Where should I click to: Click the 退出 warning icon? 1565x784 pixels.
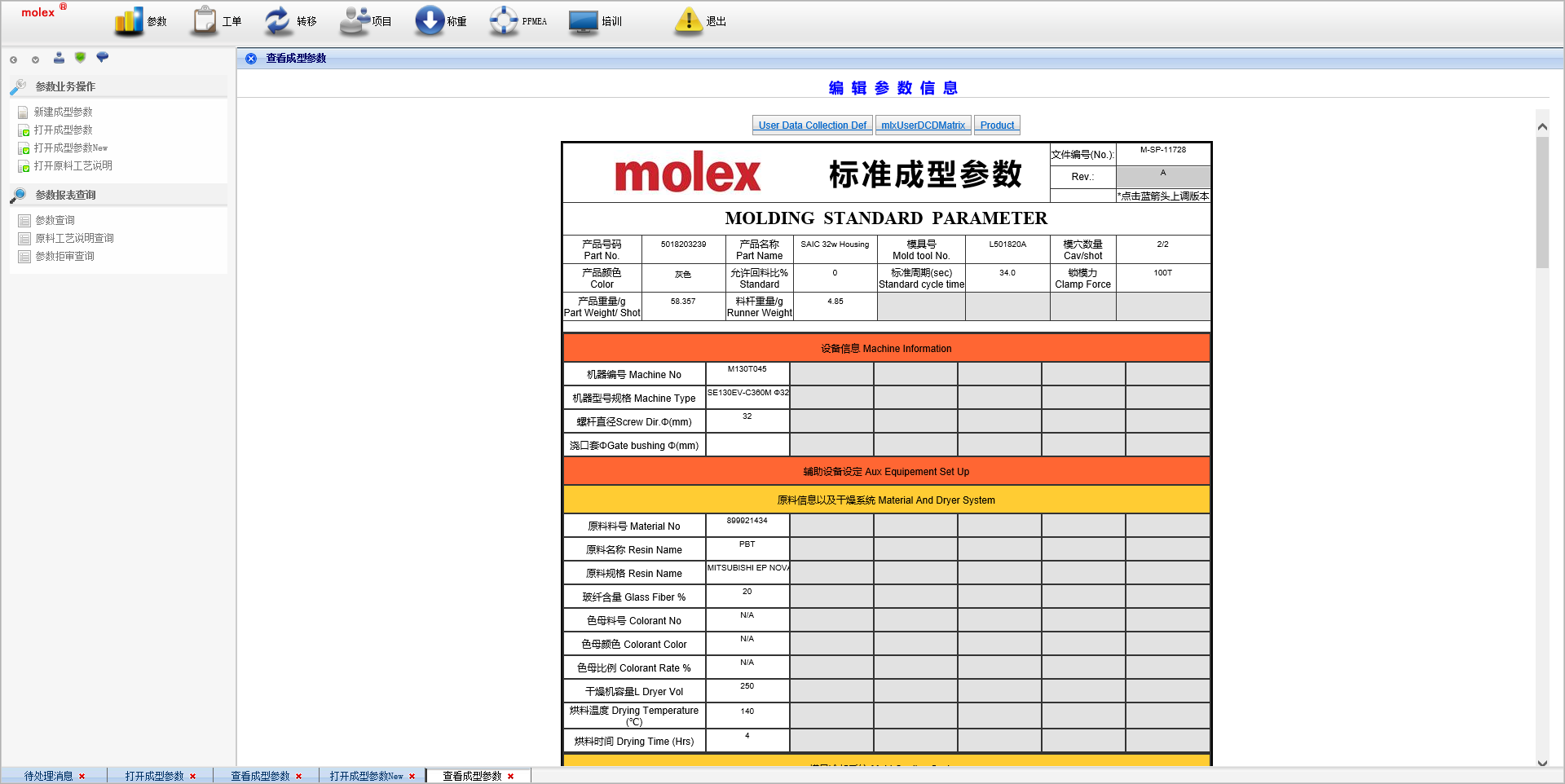[689, 21]
